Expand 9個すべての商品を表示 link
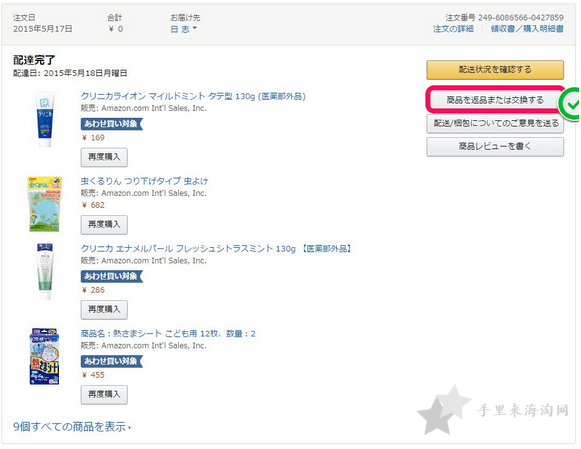 point(72,427)
